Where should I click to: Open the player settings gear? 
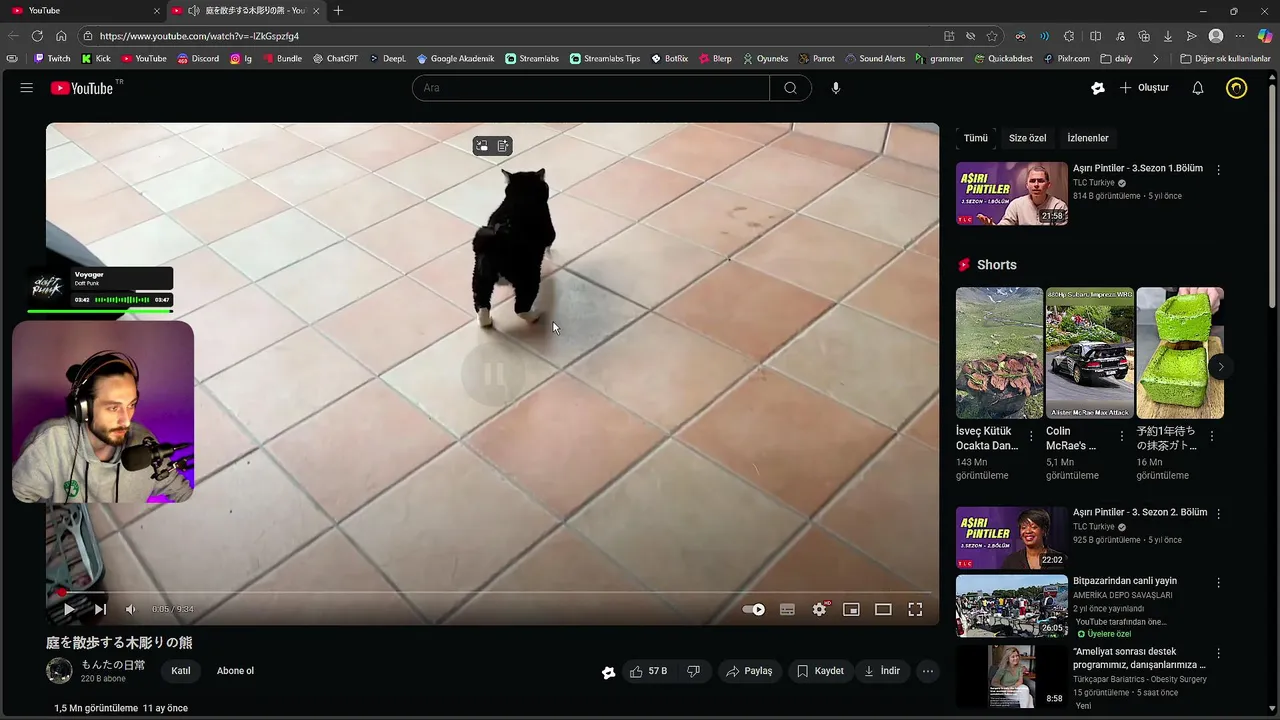(x=820, y=609)
